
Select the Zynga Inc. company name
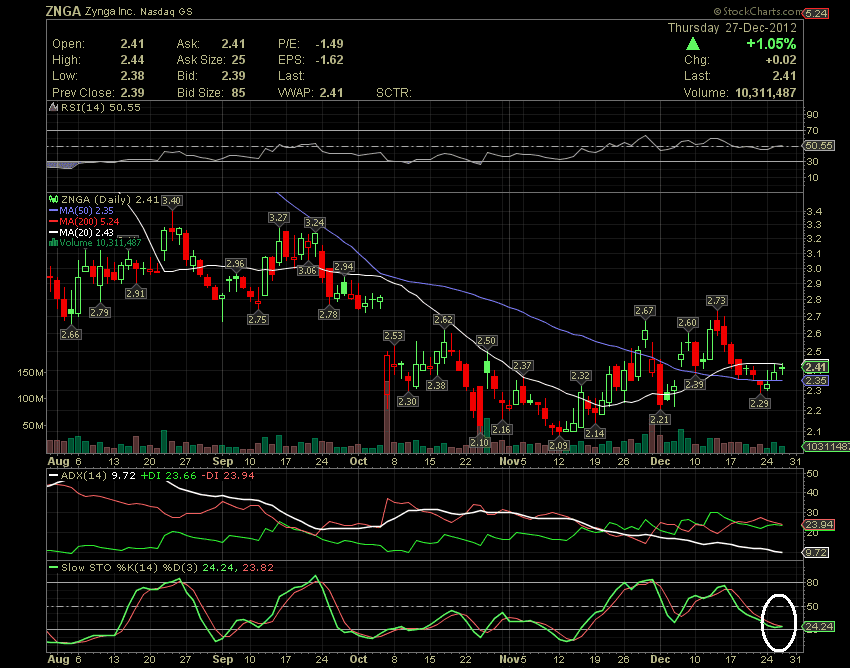(x=110, y=11)
